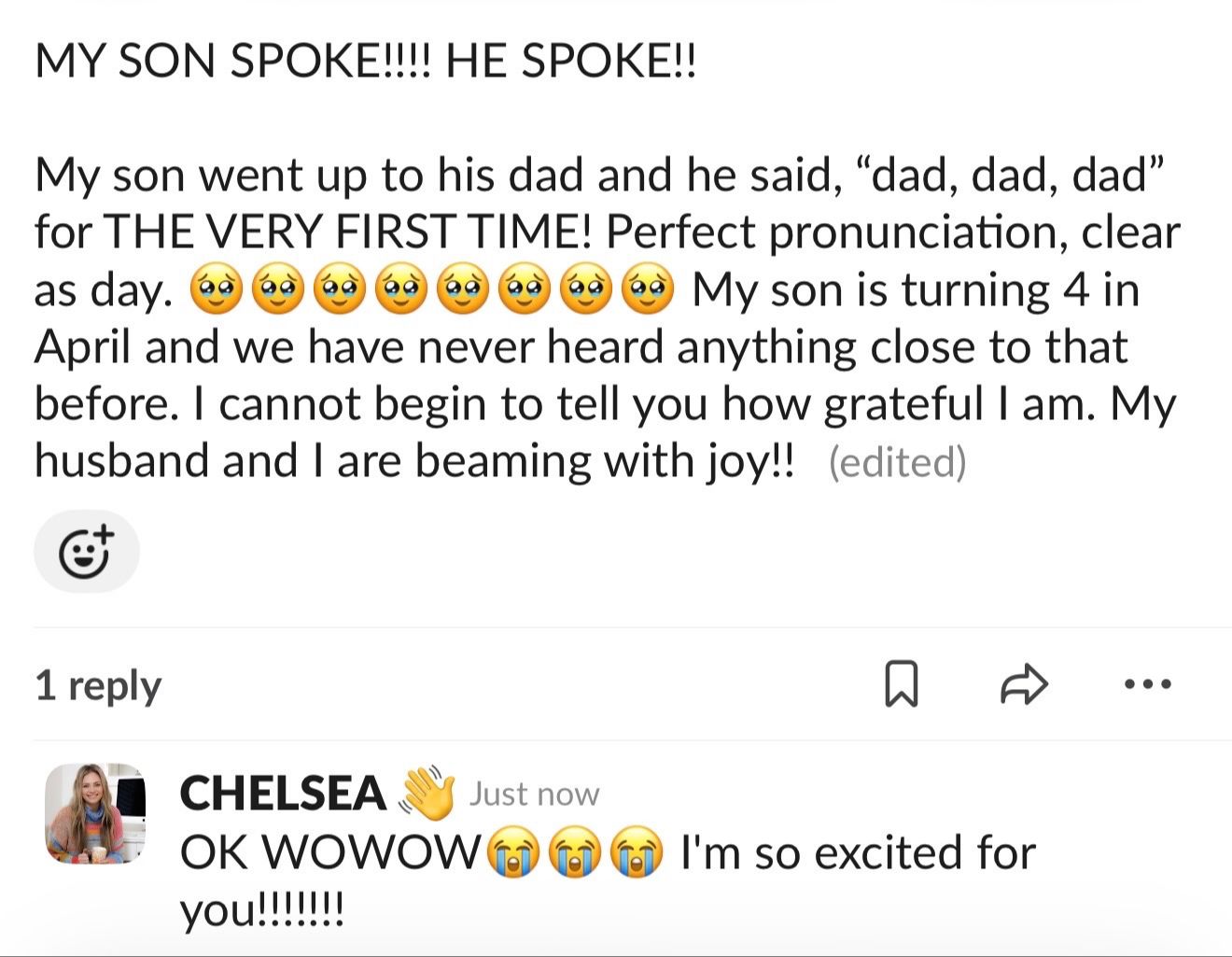Screen dimensions: 1232x957
Task: Click the "MY SON SPOKE!!!! HE SPOKE!!" headline text
Action: click(365, 62)
